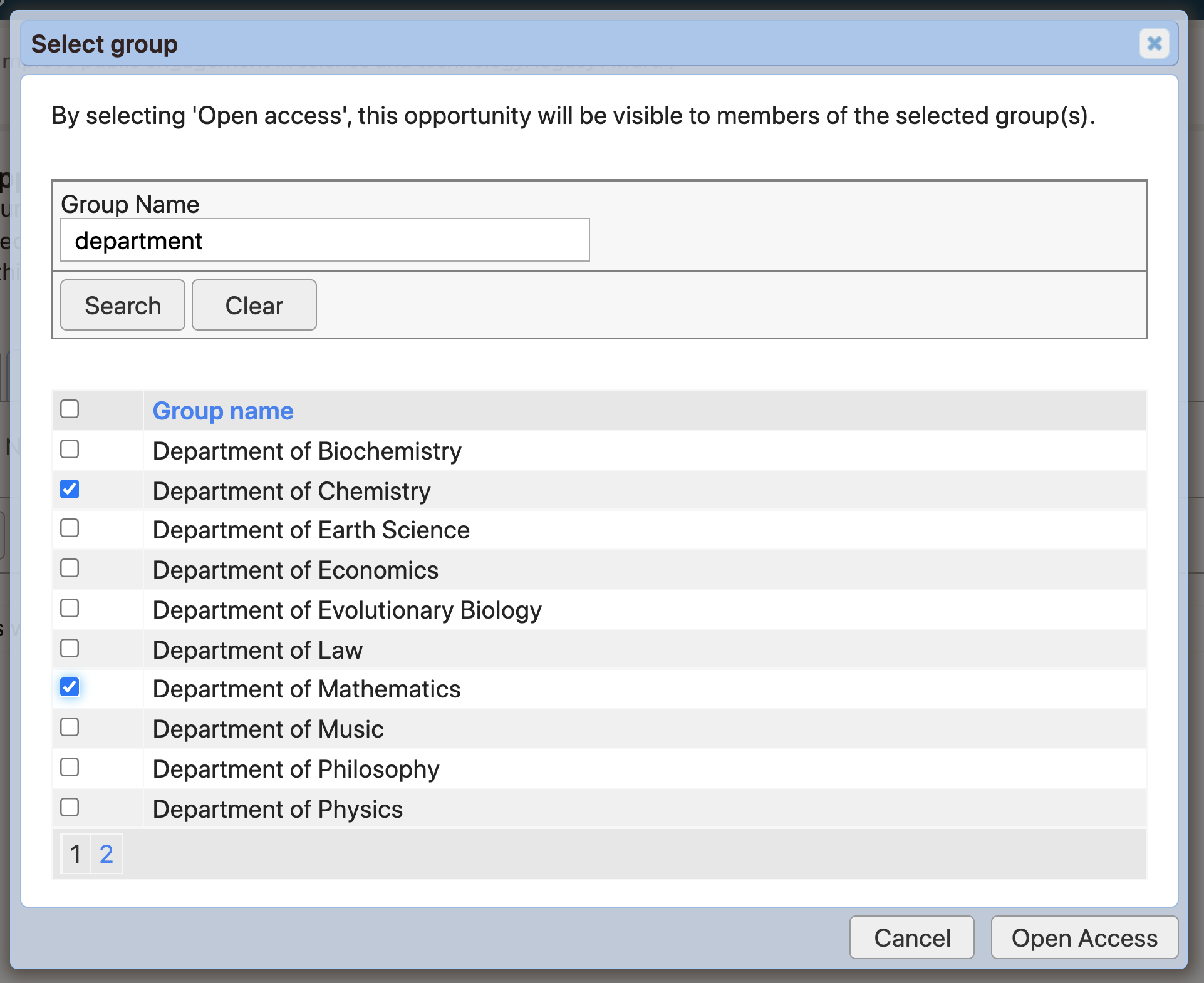Check the Department of Law box
Viewport: 1204px width, 983px height.
[70, 648]
